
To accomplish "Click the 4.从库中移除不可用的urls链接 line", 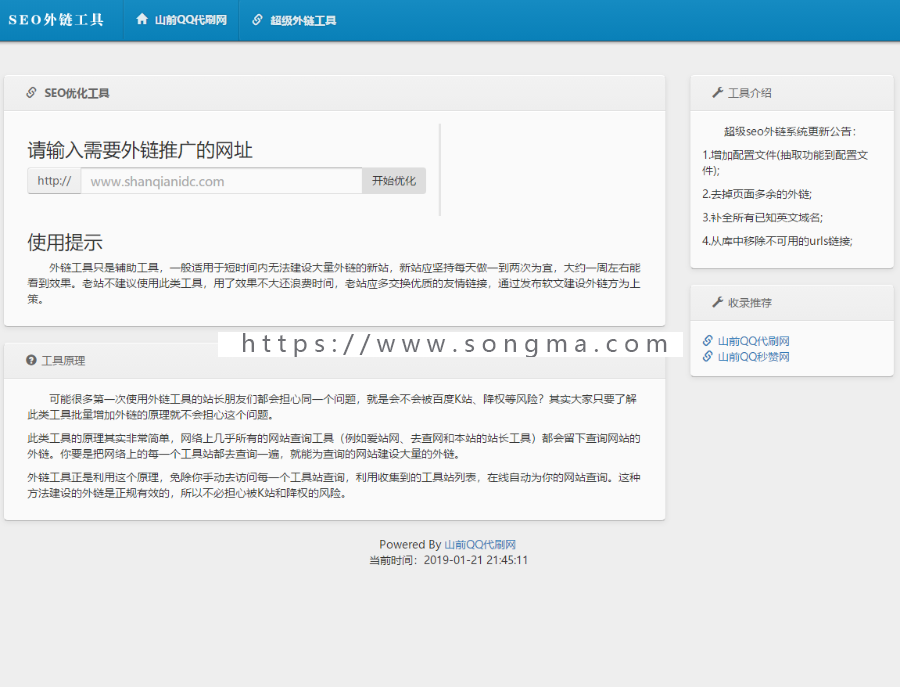I will tap(778, 241).
